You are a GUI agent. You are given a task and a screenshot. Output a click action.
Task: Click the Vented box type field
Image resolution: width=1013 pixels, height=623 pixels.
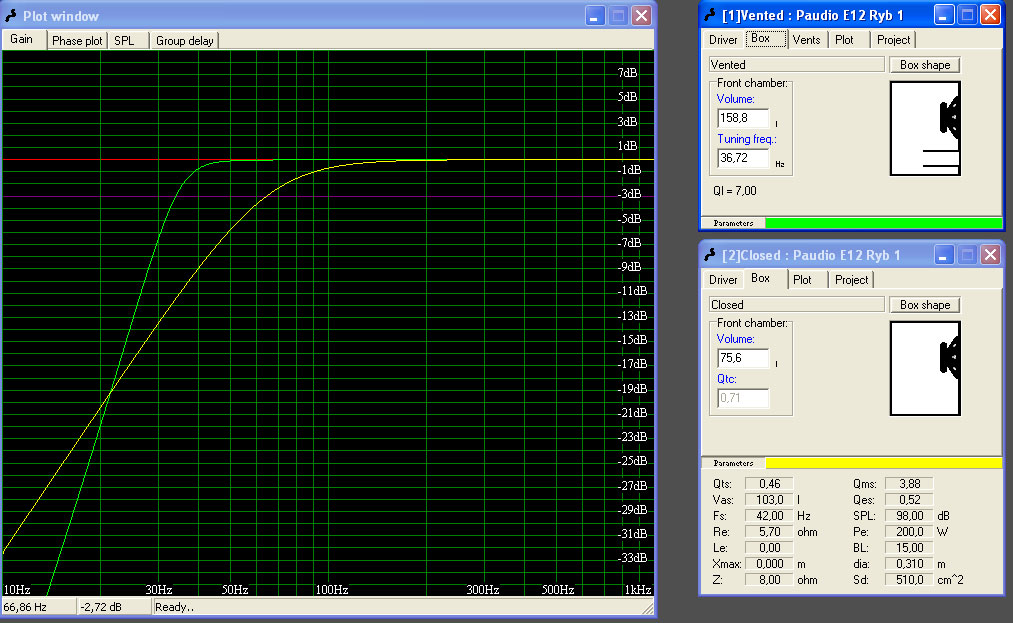pos(796,65)
